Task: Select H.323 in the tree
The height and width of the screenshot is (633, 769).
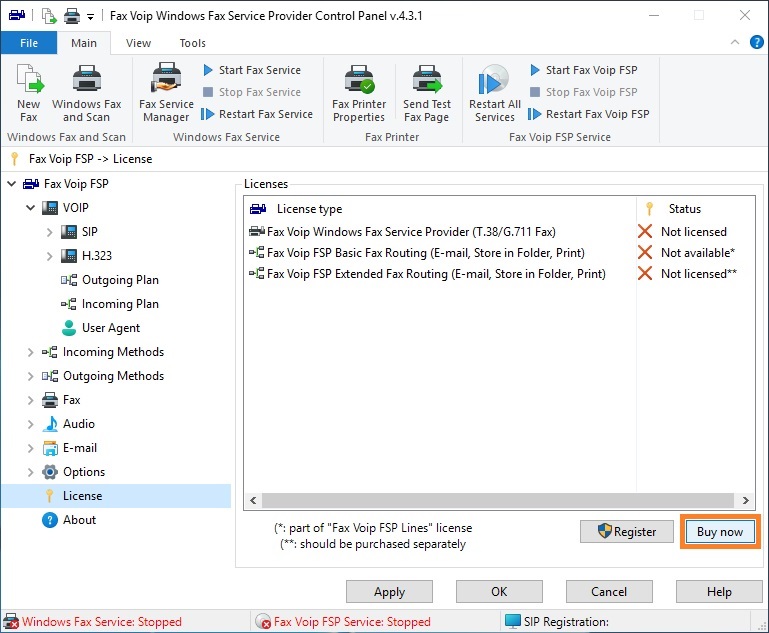Action: click(86, 256)
